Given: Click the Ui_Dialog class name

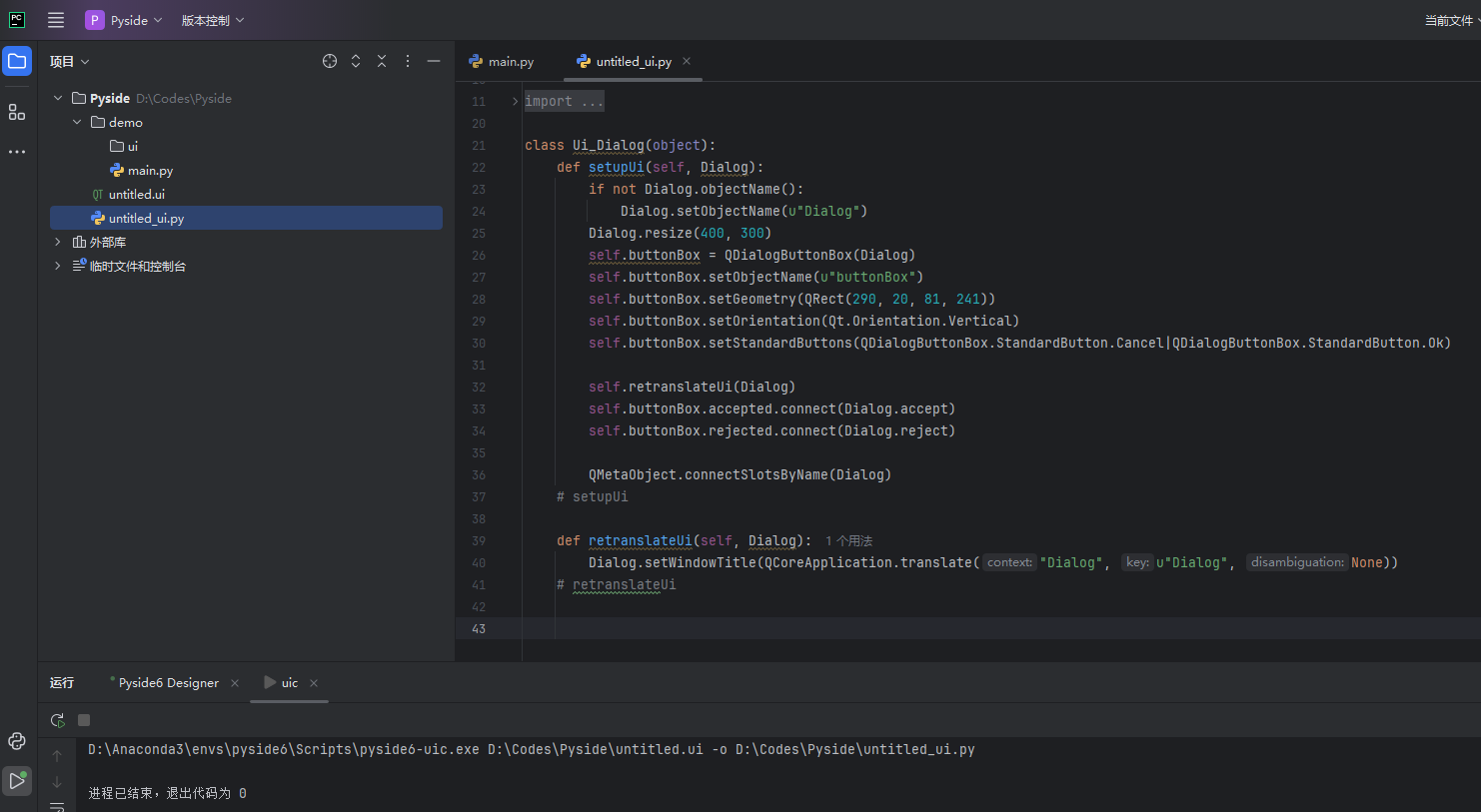Looking at the screenshot, I should 609,145.
